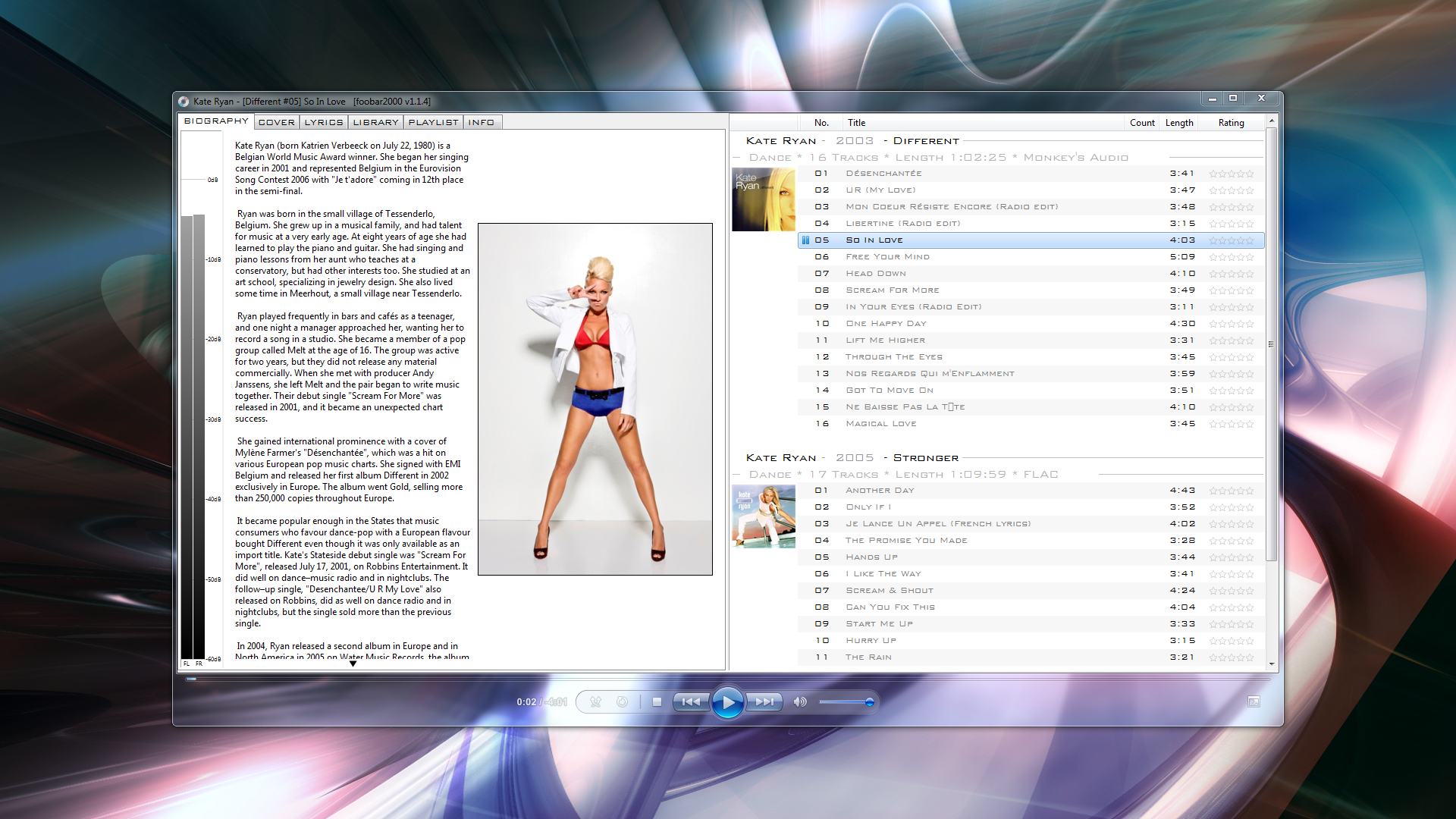Sort playlist by the Title column
The image size is (1456, 819).
pos(983,123)
